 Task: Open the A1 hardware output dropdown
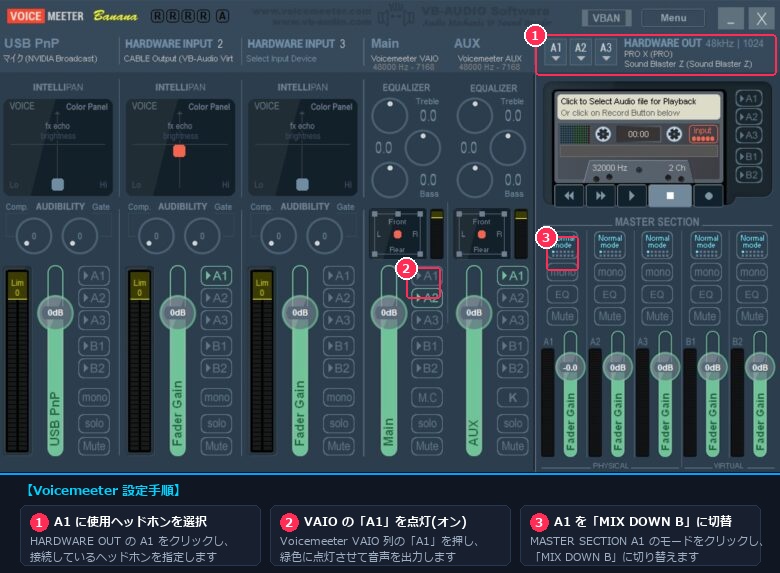pos(556,52)
